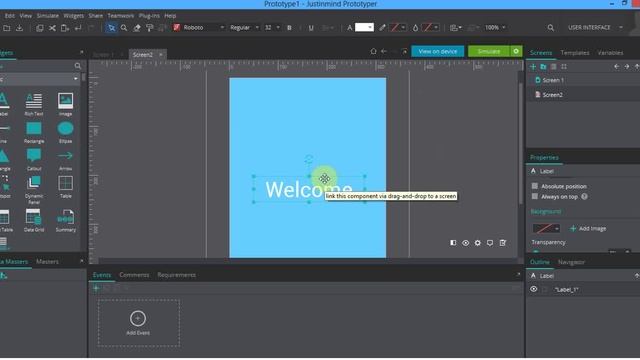The image size is (640, 360).
Task: Switch to the Navigator tab
Action: [x=571, y=262]
